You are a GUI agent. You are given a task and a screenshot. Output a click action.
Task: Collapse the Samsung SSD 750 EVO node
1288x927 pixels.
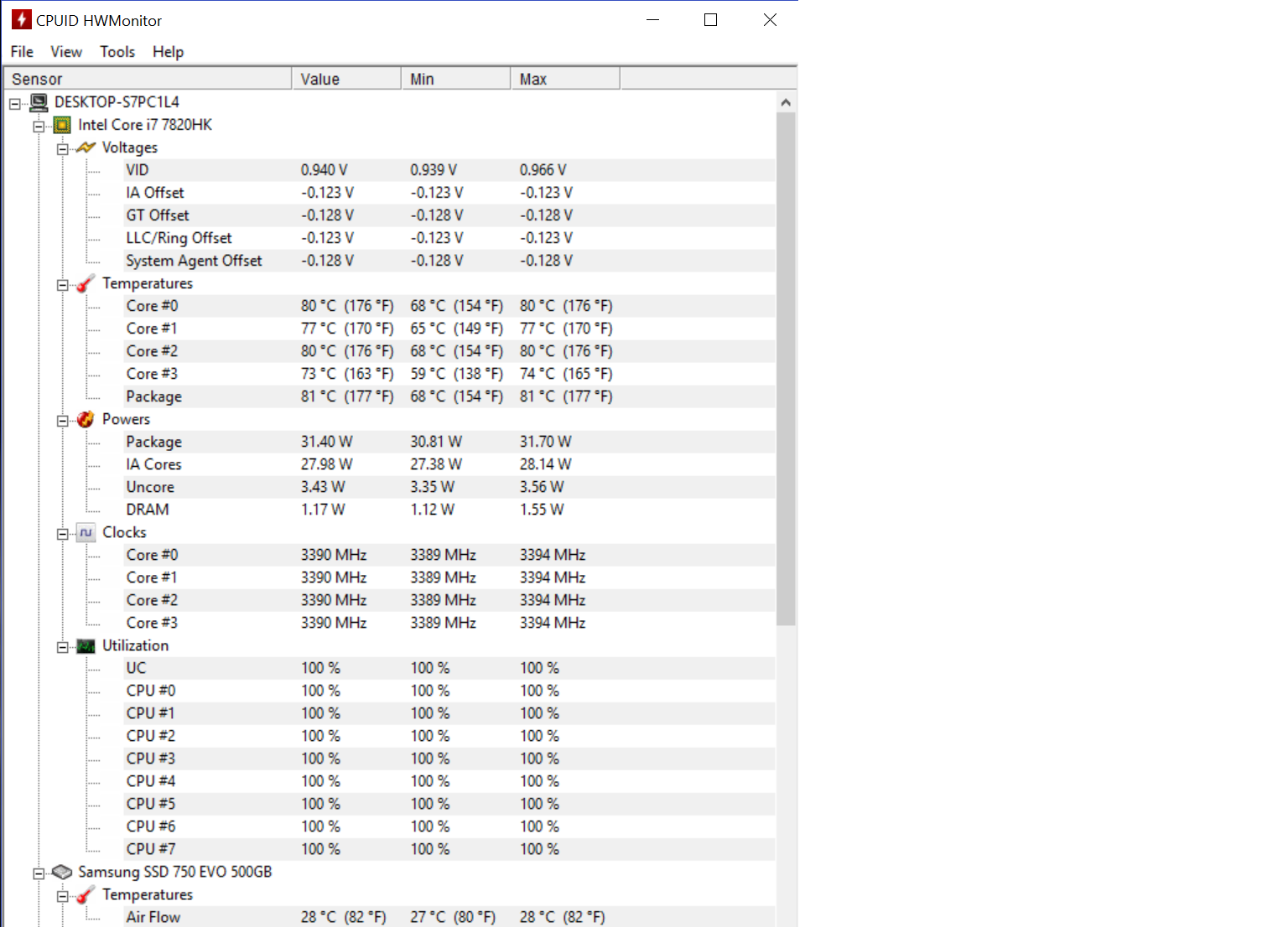39,873
